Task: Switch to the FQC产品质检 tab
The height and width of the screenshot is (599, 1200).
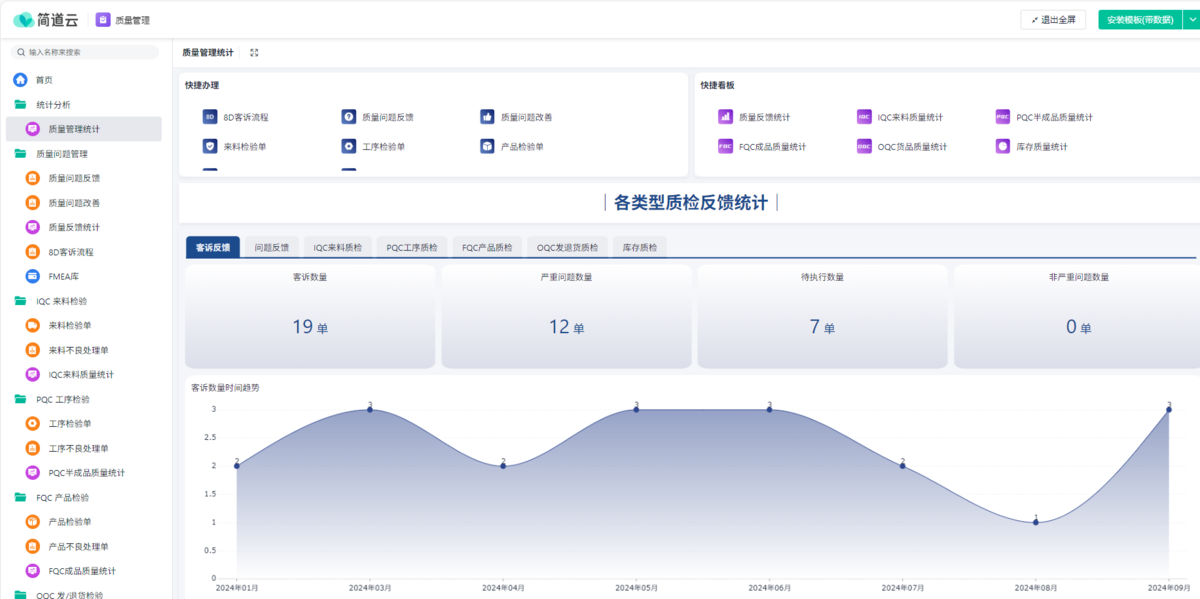Action: [487, 247]
